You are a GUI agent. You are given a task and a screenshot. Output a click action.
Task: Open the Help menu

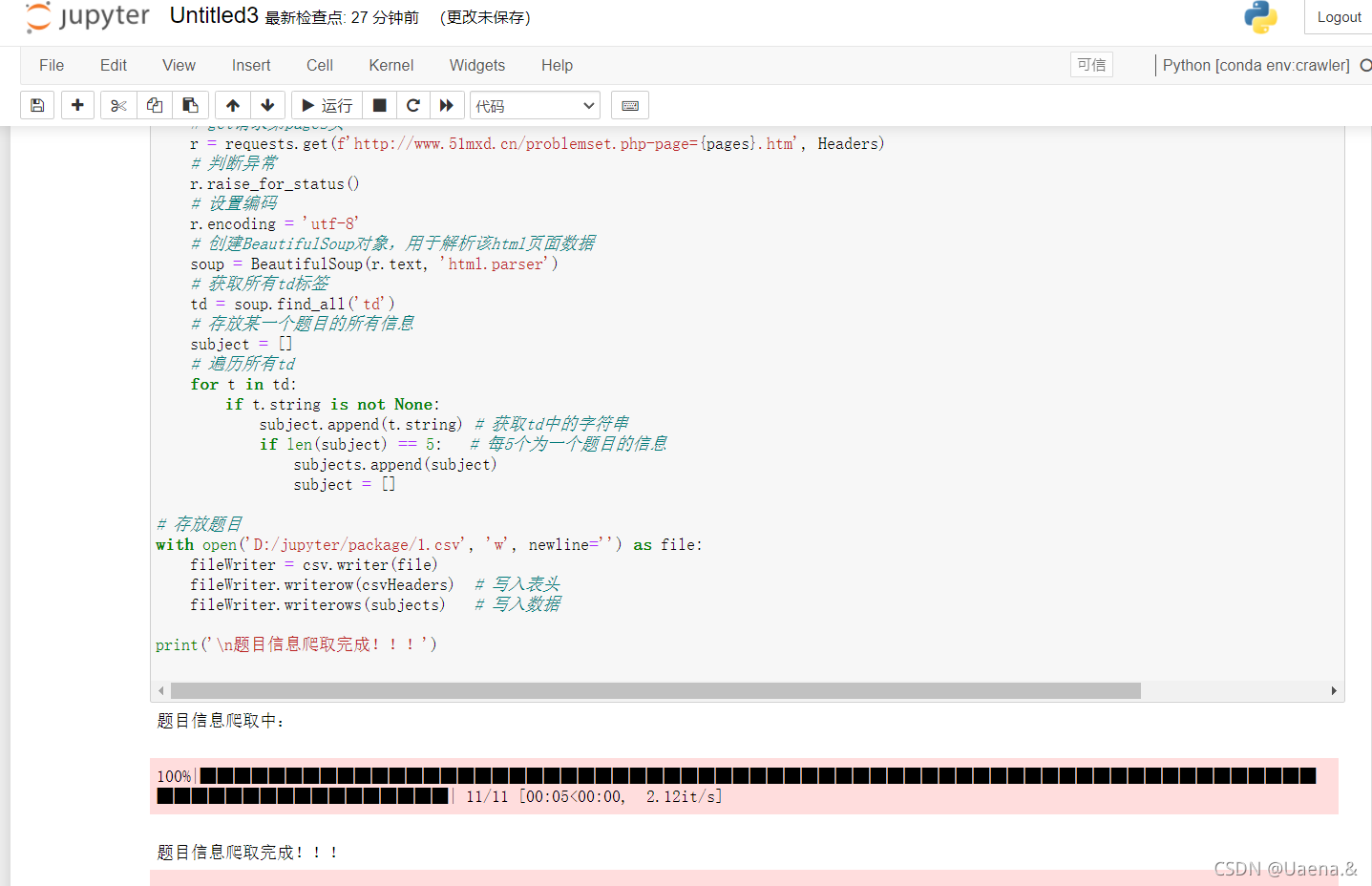[557, 65]
